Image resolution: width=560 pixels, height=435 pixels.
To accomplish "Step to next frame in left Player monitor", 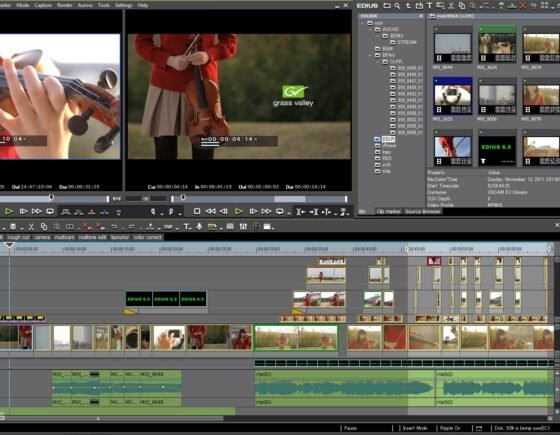I will click(23, 211).
